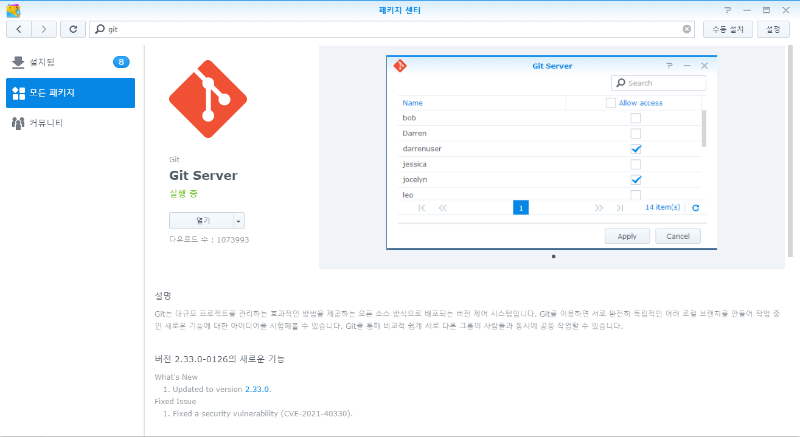The height and width of the screenshot is (437, 800).
Task: Maximize the Package Center window
Action: click(x=766, y=10)
